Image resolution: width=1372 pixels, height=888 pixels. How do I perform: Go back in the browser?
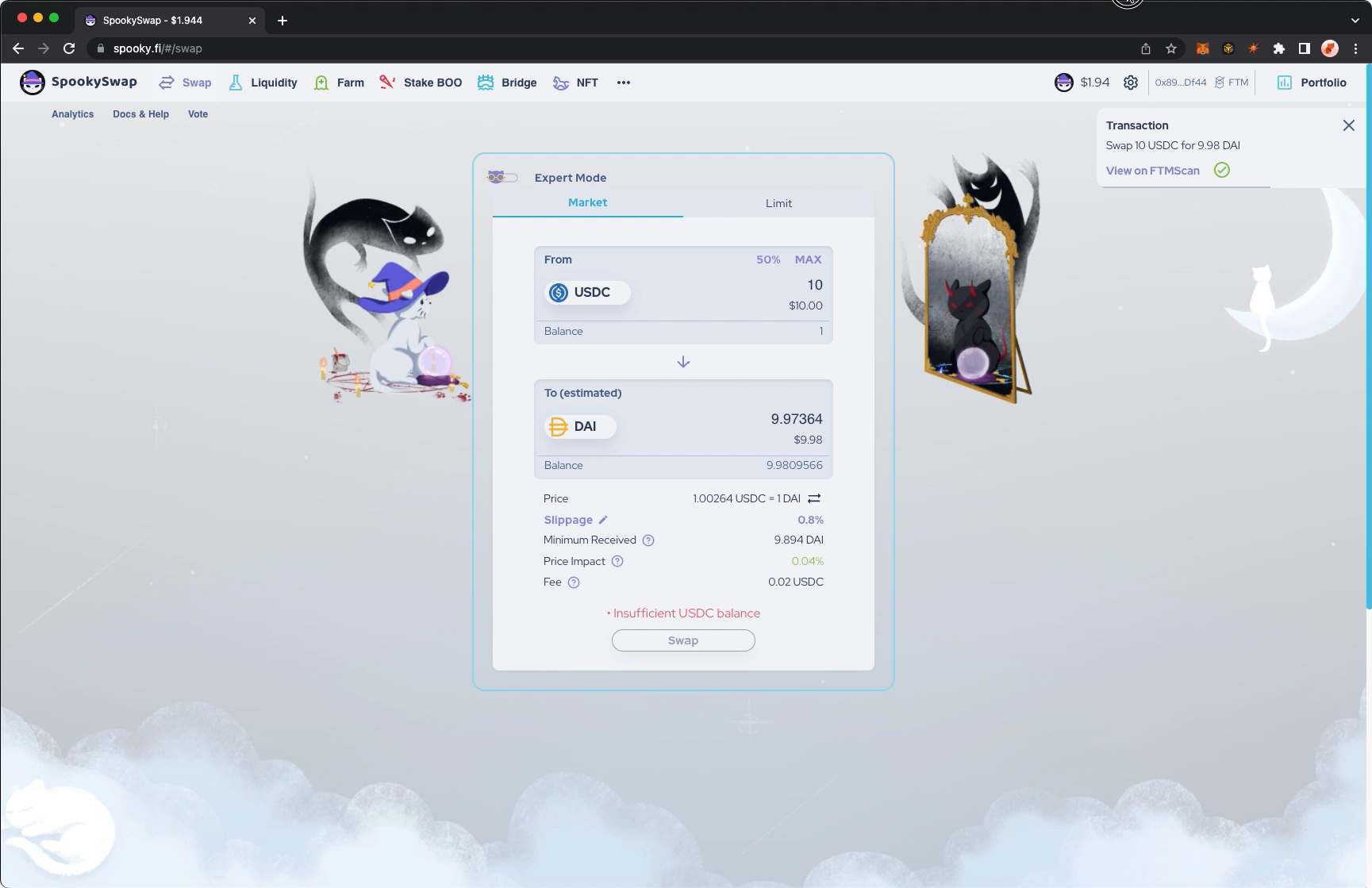pos(18,48)
